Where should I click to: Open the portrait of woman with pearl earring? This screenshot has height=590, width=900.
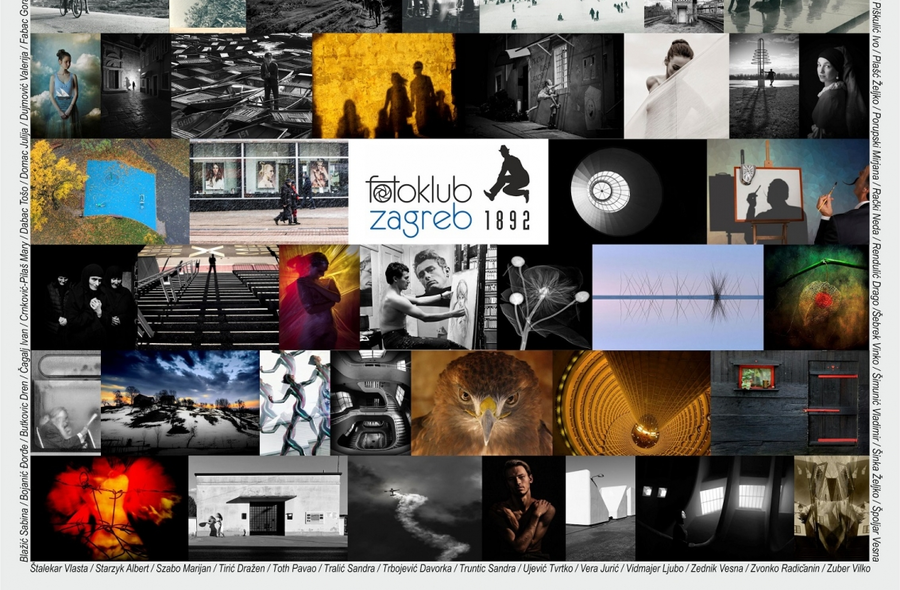tap(834, 86)
